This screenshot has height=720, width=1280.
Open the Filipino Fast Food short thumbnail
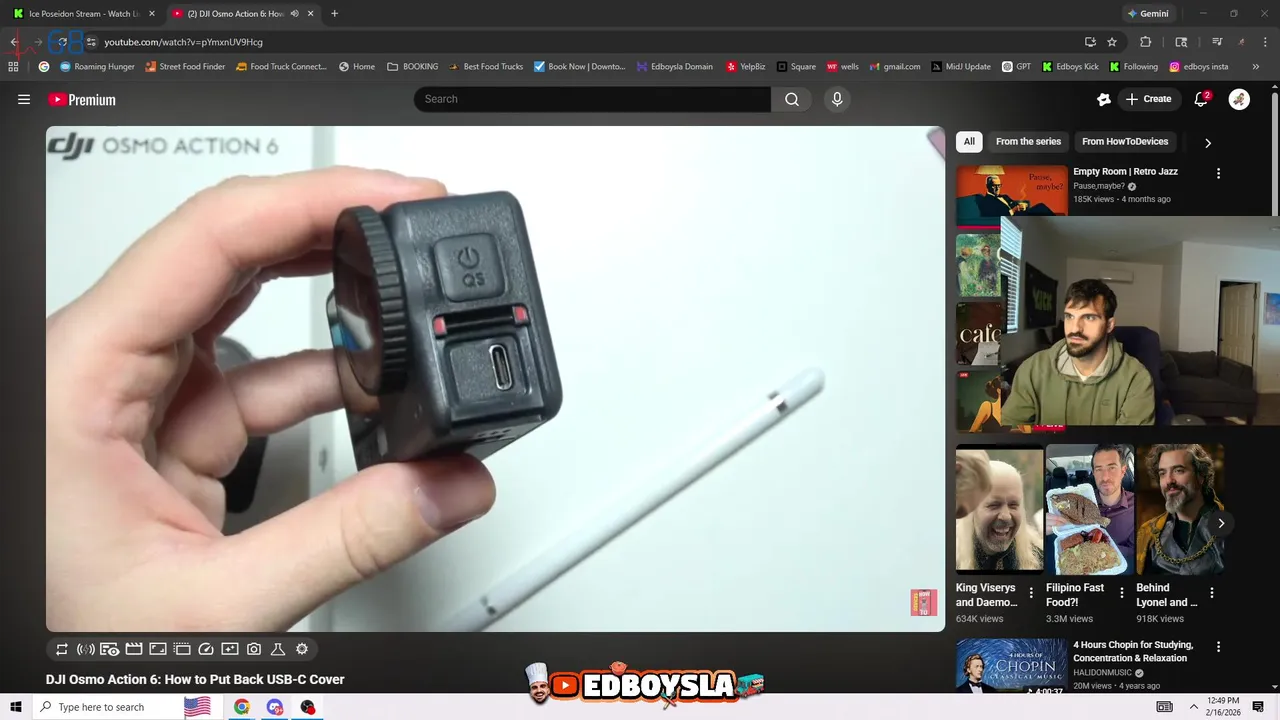click(x=1090, y=508)
